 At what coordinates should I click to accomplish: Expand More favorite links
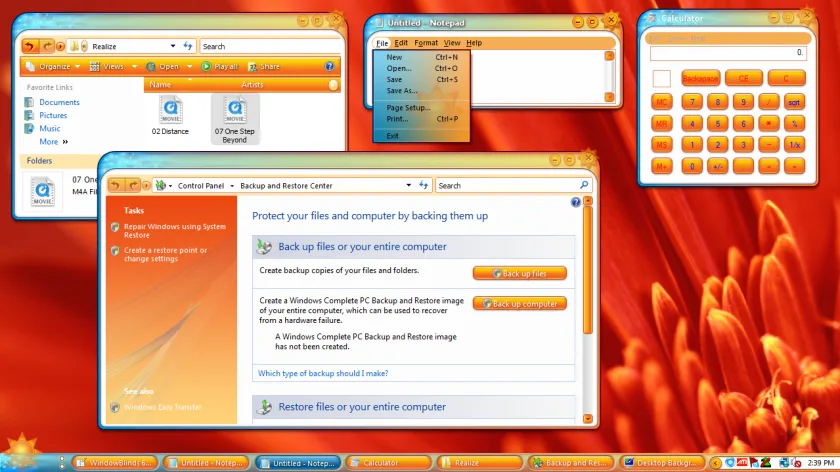(54, 141)
